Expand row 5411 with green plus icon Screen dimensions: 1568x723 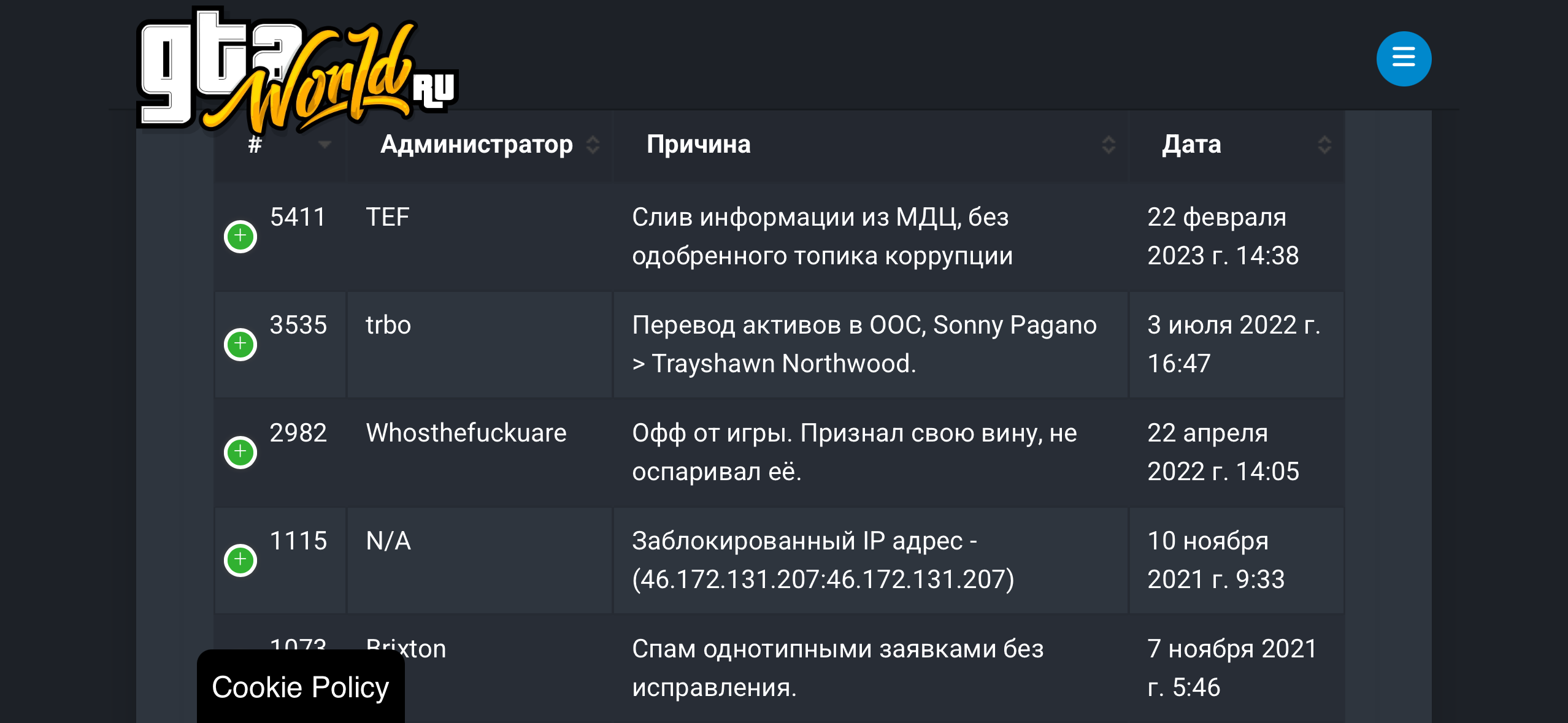click(240, 236)
